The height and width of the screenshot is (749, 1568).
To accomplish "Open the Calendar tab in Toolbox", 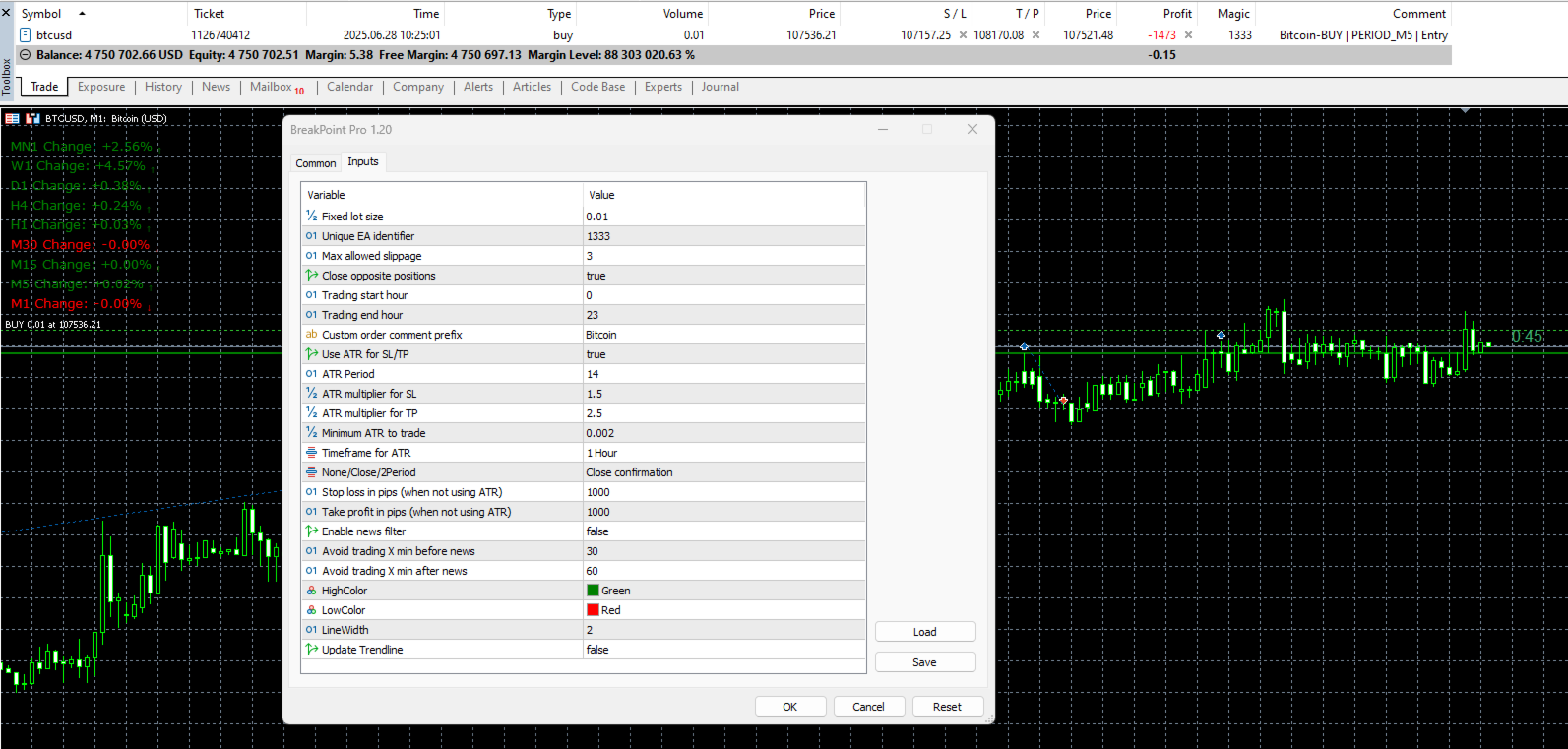I will coord(349,87).
